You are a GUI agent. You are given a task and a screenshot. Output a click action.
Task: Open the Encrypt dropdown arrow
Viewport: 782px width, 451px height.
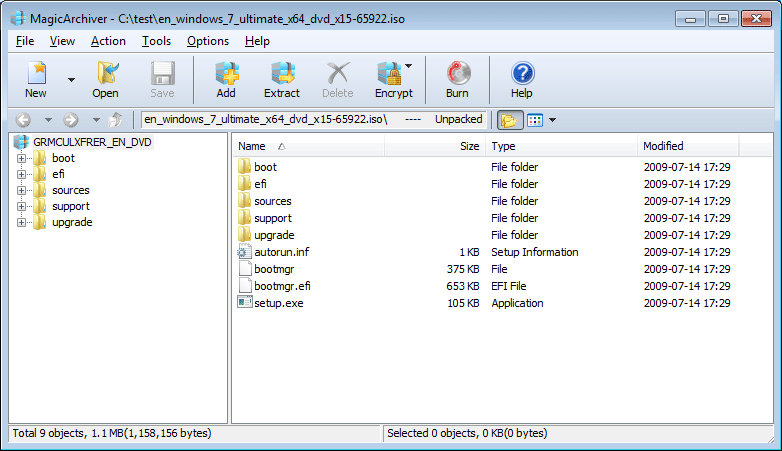408,66
